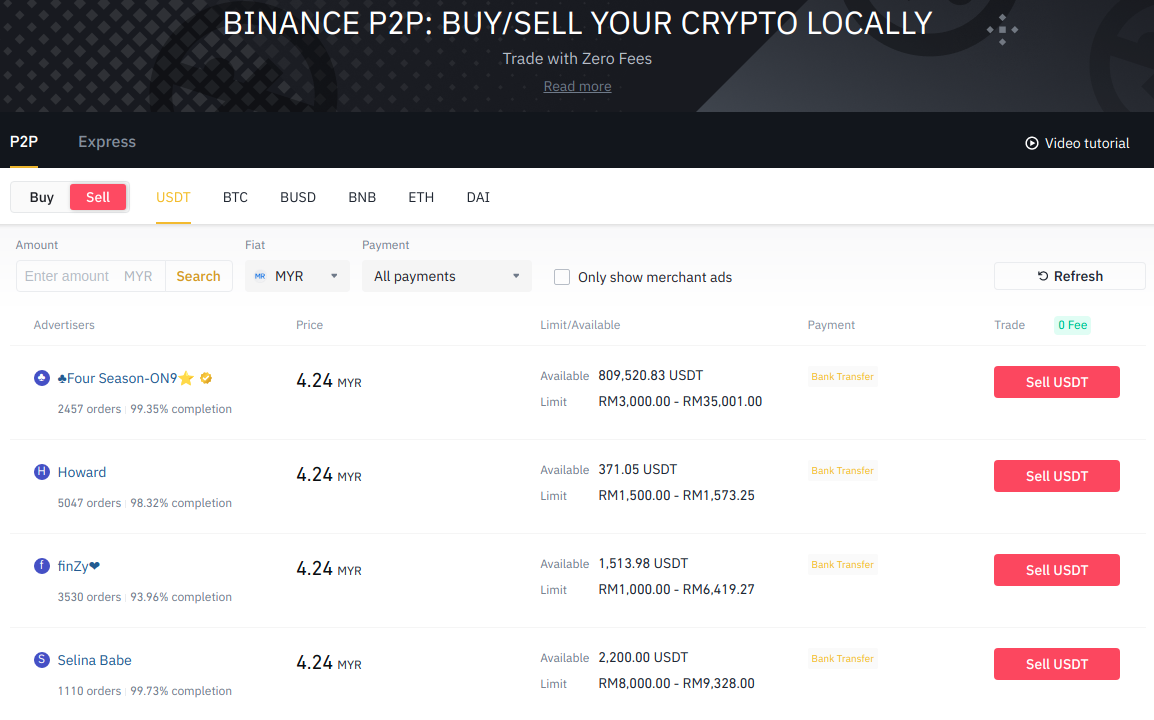Click the verified merchant badge beside Four Season-ON9
1154x720 pixels.
[x=206, y=378]
